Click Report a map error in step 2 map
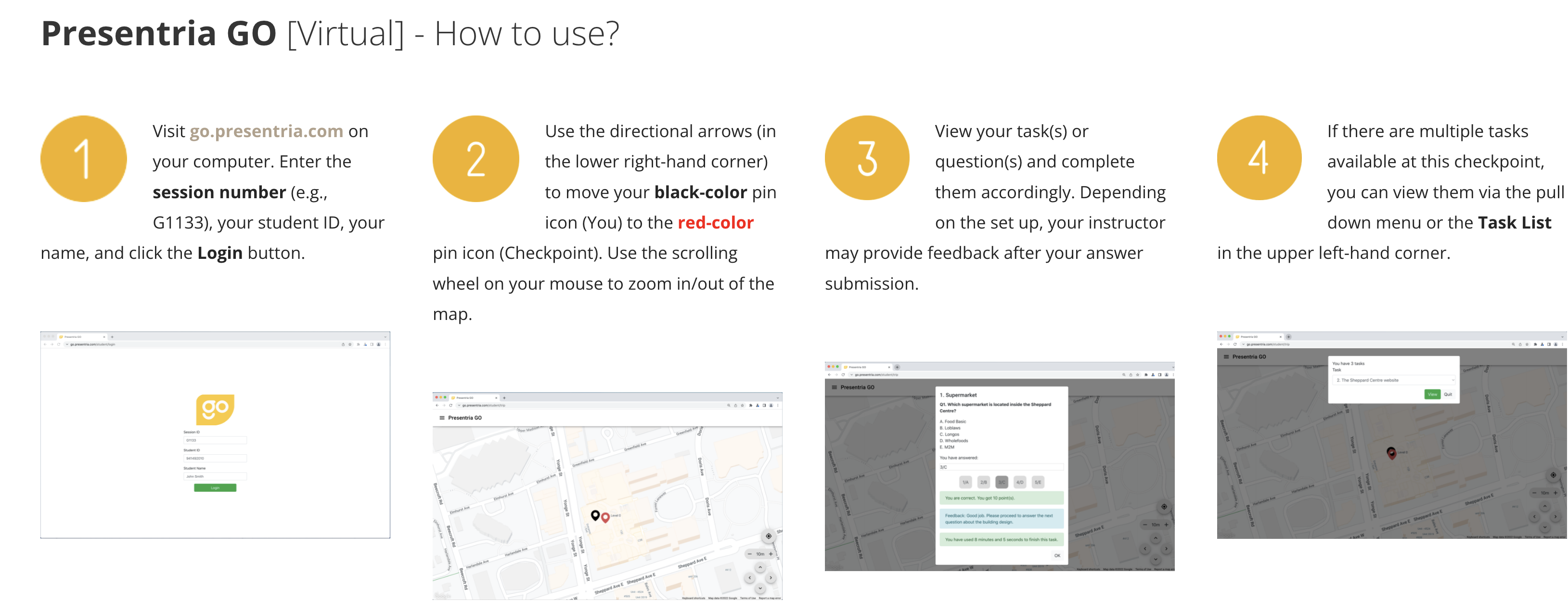 (770, 598)
